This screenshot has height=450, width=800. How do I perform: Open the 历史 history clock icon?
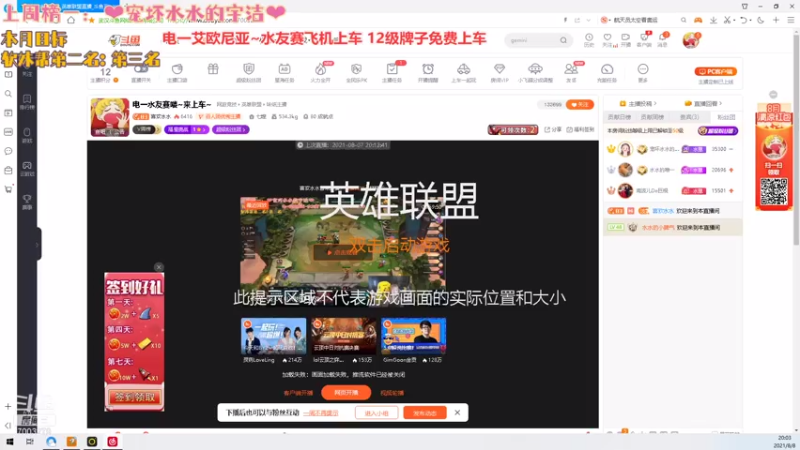click(589, 38)
